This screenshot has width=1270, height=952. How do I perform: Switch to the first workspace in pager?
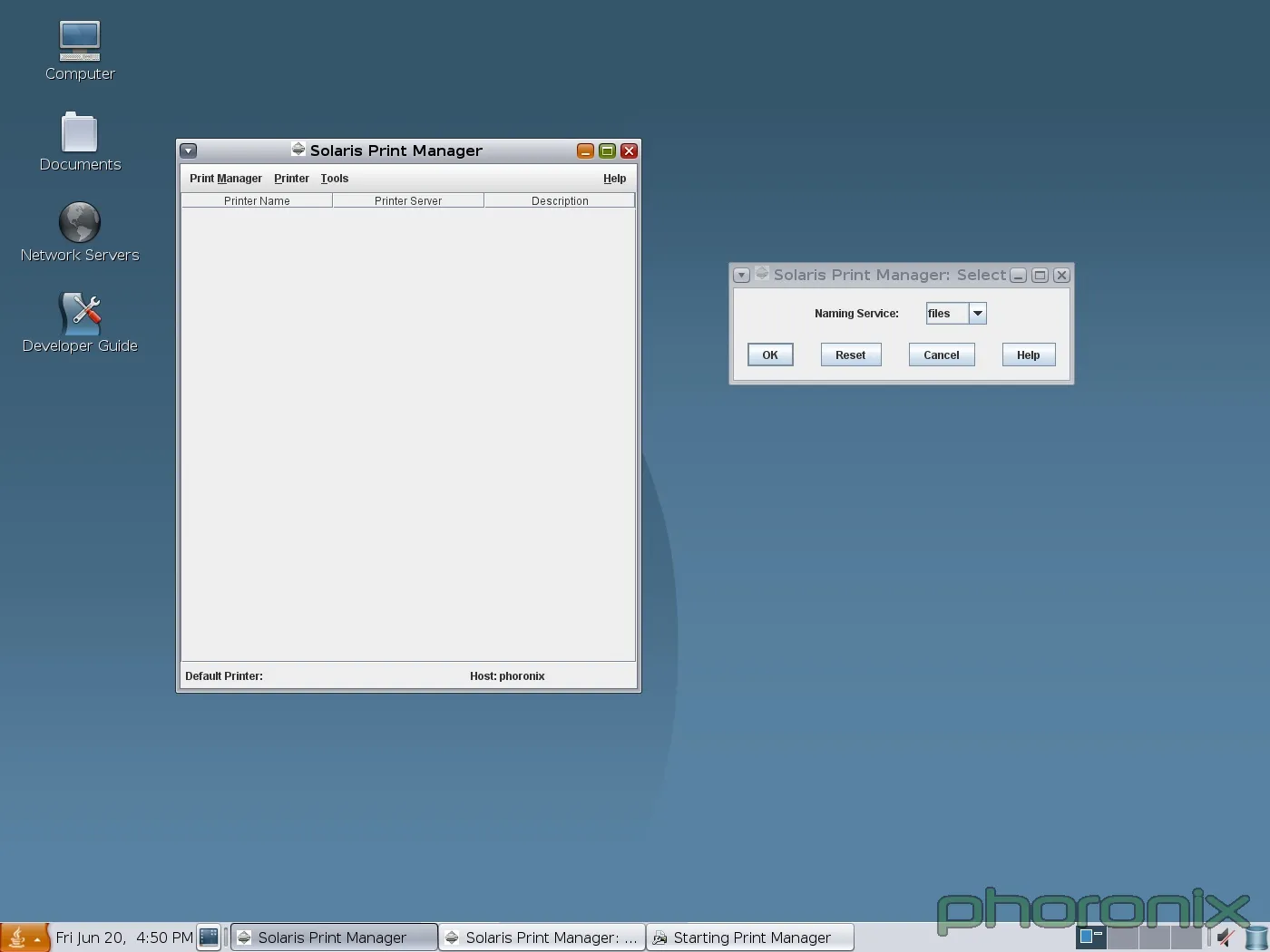click(1091, 937)
